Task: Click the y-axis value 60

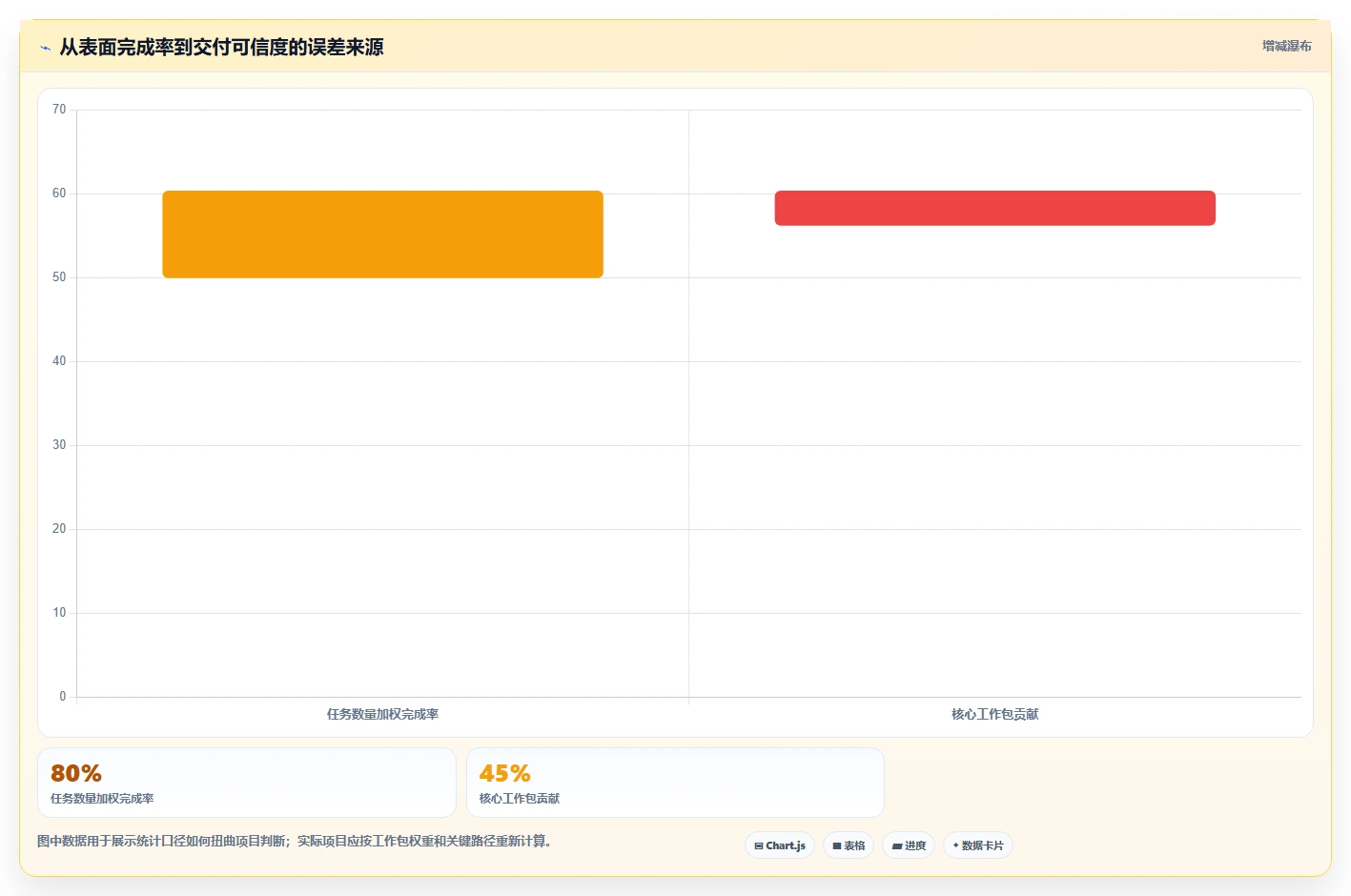Action: 59,193
